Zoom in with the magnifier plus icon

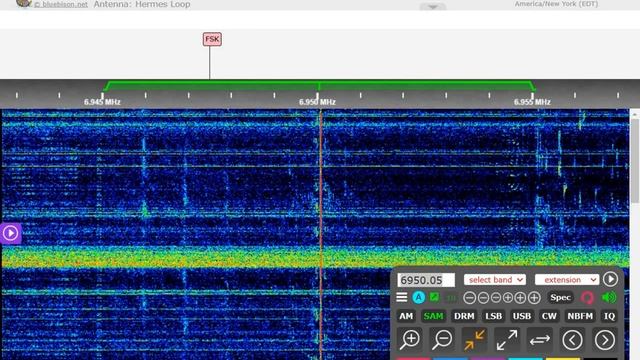pos(410,340)
